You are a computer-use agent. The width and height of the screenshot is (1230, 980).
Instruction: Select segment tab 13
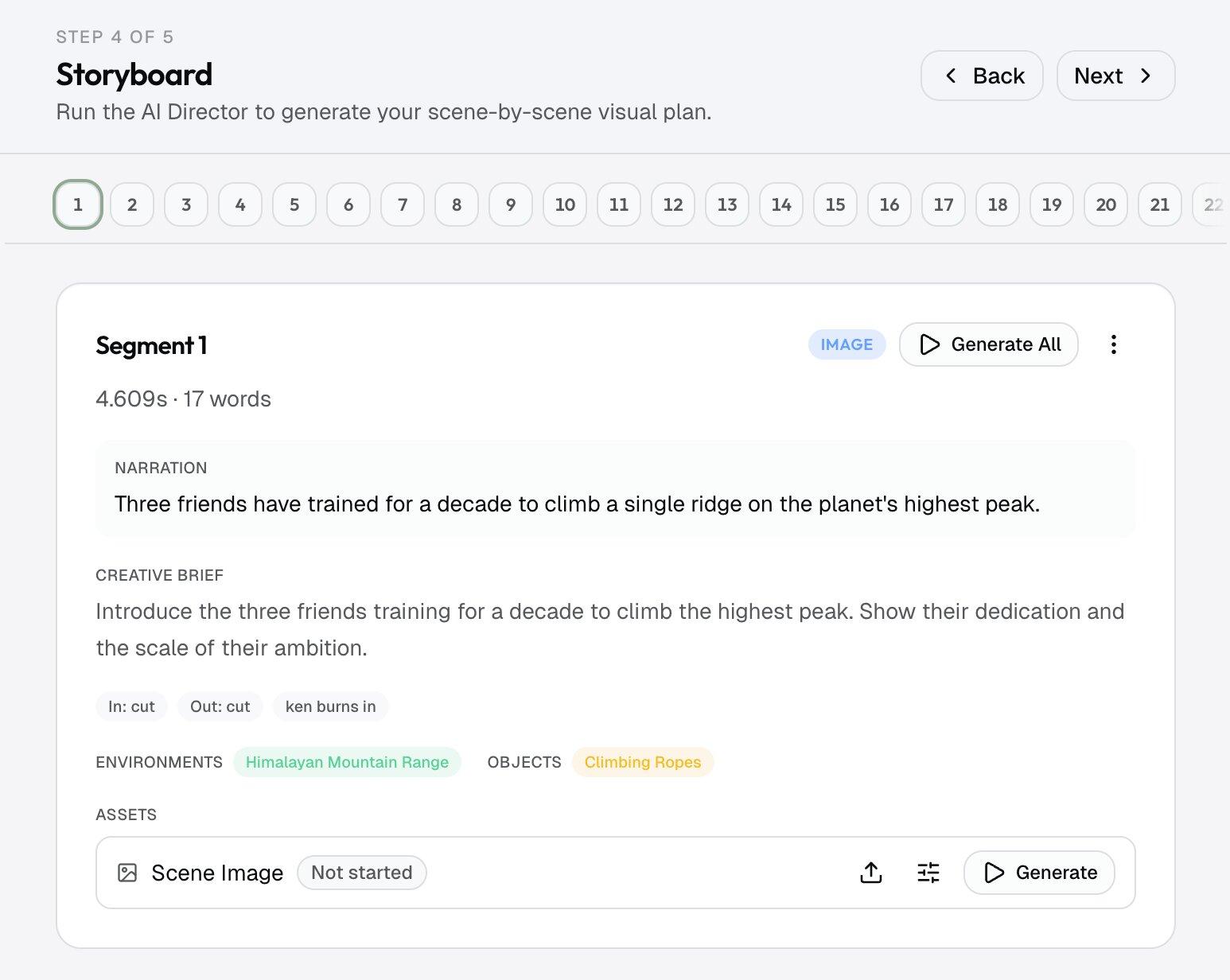[x=727, y=204]
